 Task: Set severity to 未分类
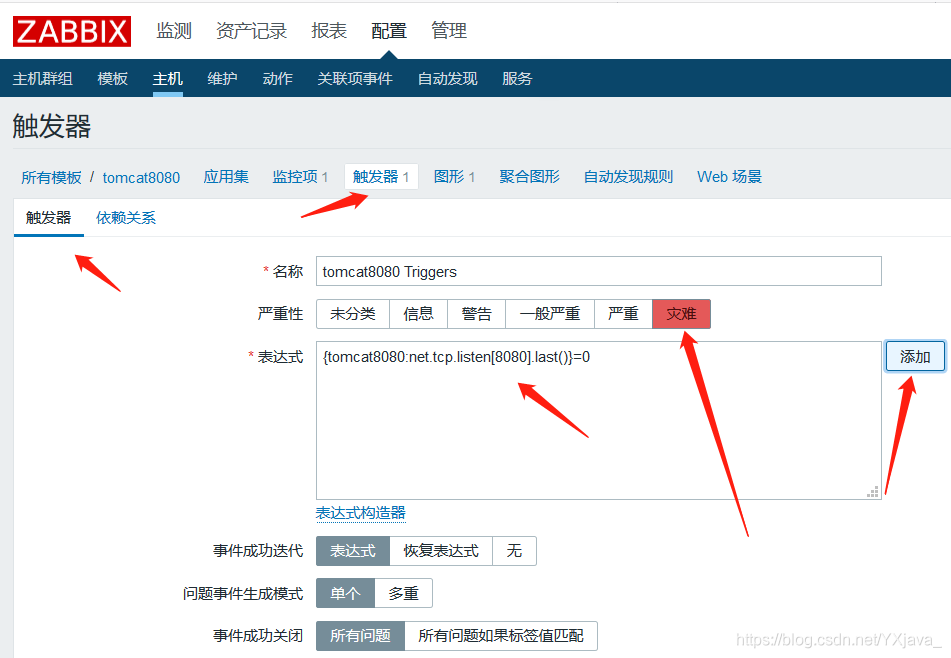(353, 314)
